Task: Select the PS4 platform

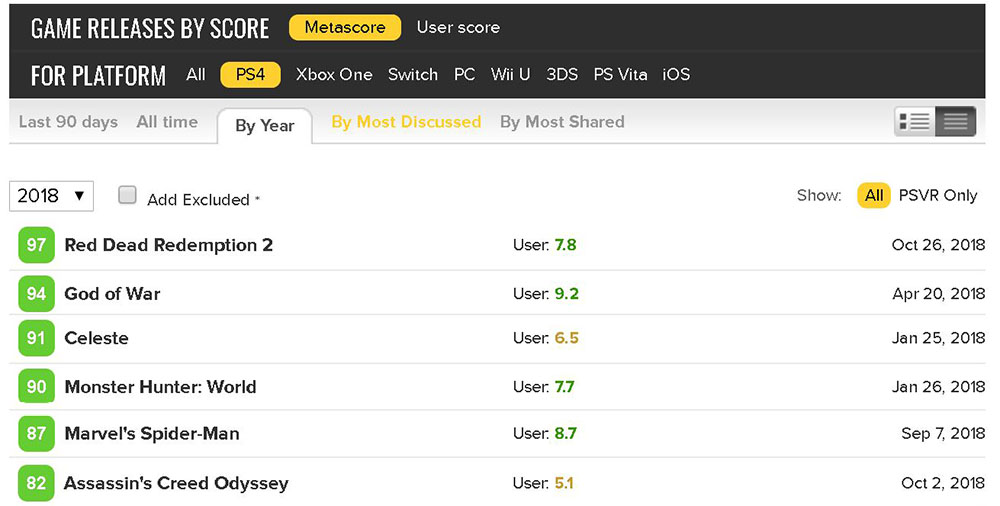Action: pos(251,75)
